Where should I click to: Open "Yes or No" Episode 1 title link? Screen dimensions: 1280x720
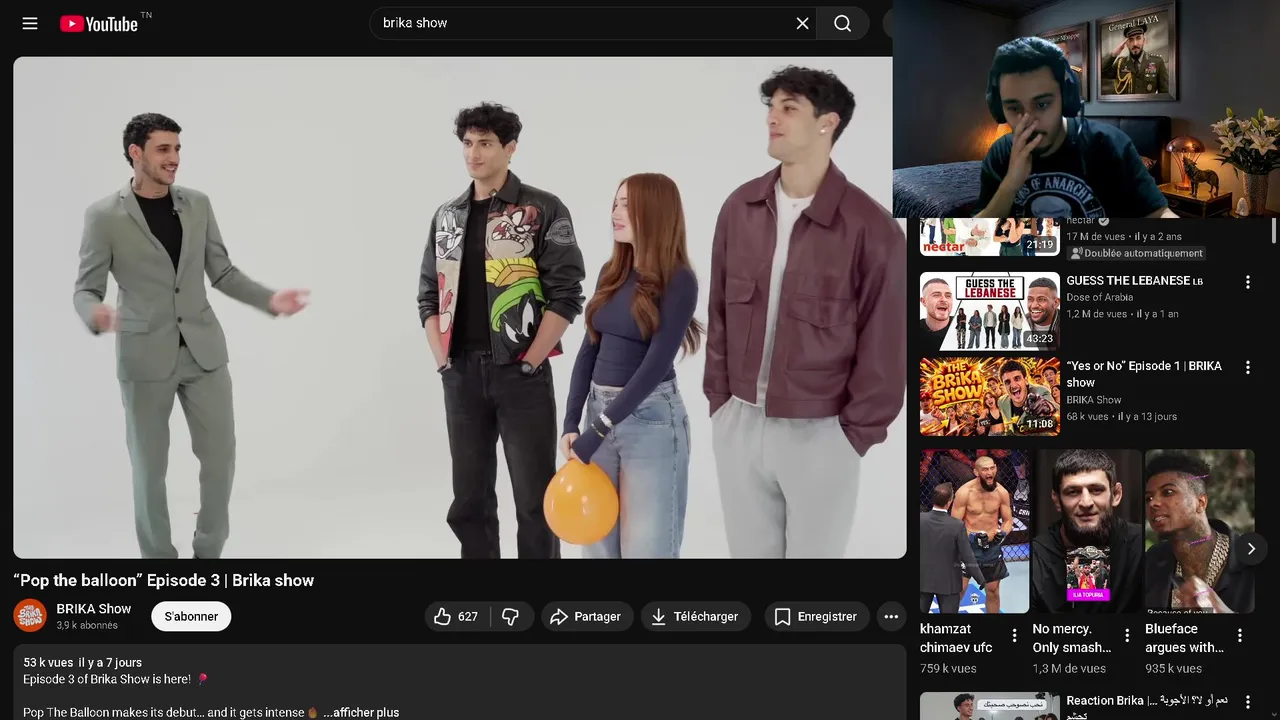1144,374
